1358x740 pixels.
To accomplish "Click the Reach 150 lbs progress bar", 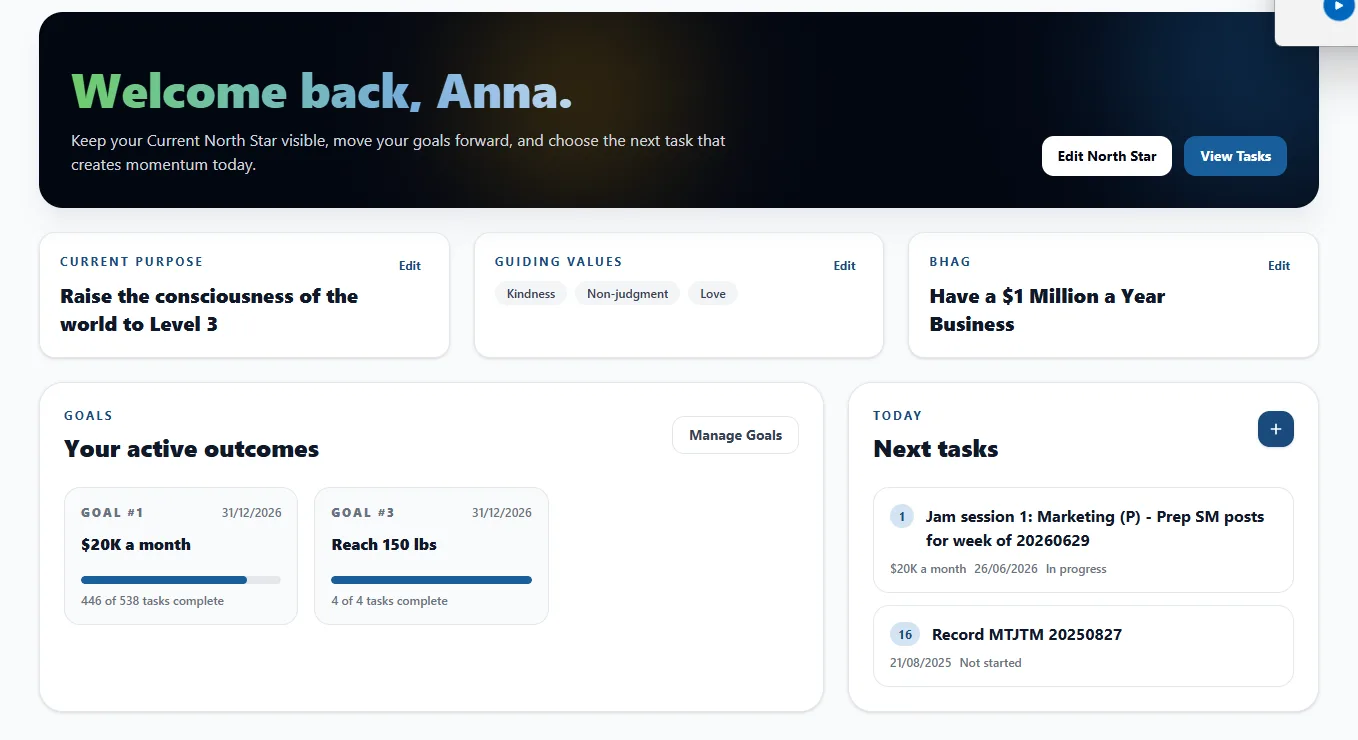I will point(431,580).
